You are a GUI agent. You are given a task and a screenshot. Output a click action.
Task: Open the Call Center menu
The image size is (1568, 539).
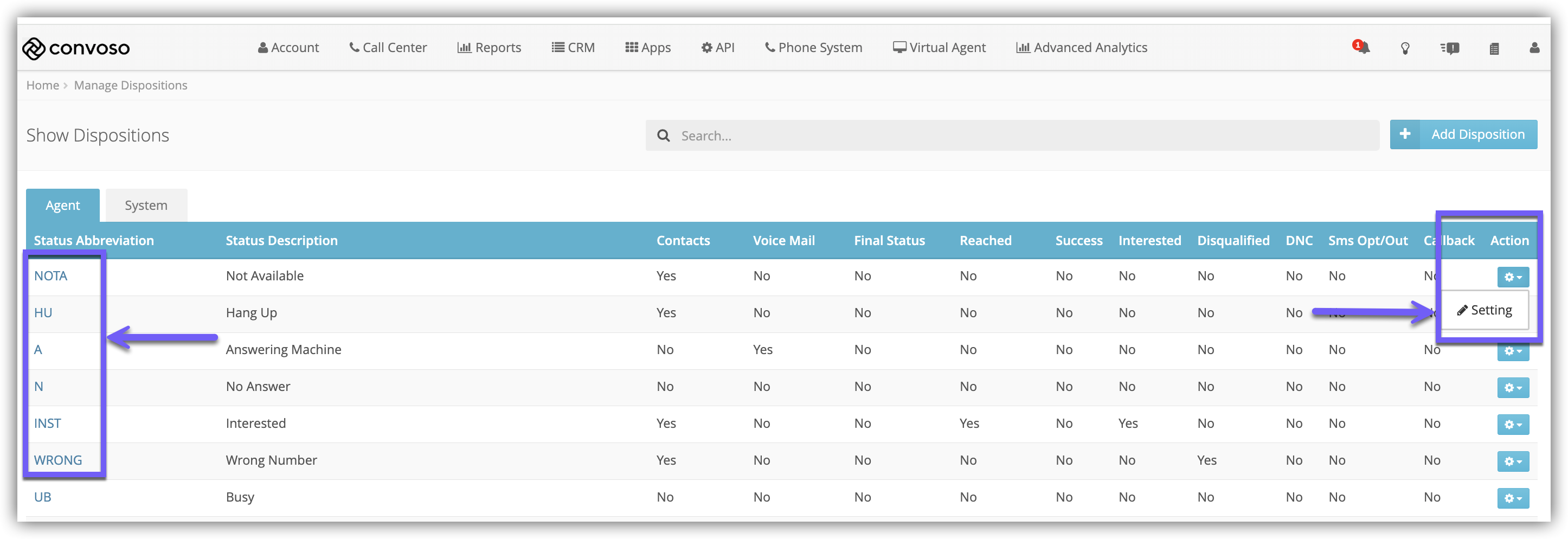point(388,48)
